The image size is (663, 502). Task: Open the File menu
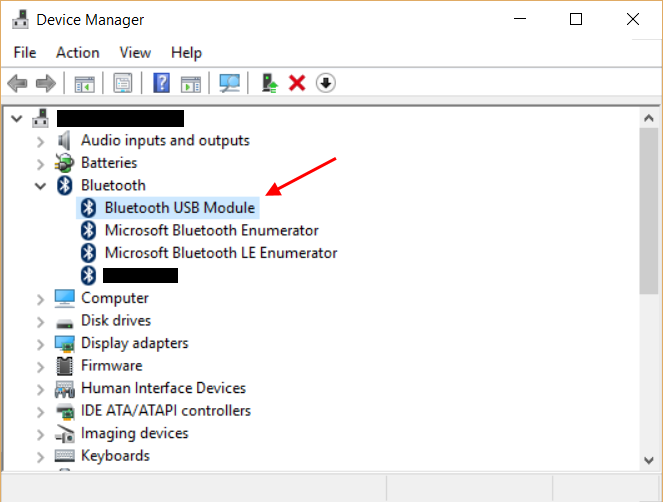[25, 52]
